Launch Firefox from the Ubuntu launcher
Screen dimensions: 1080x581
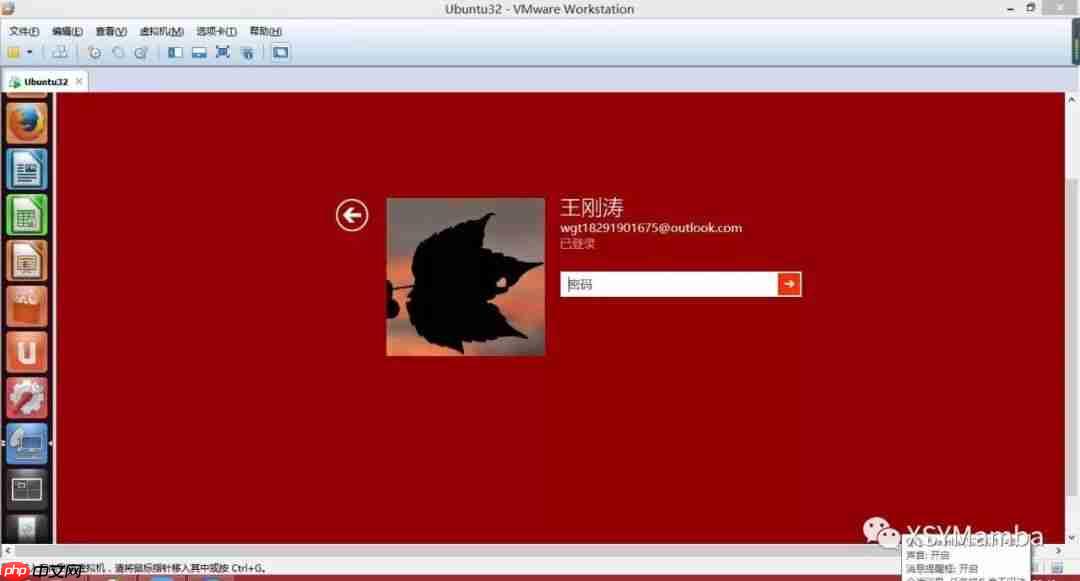coord(27,123)
